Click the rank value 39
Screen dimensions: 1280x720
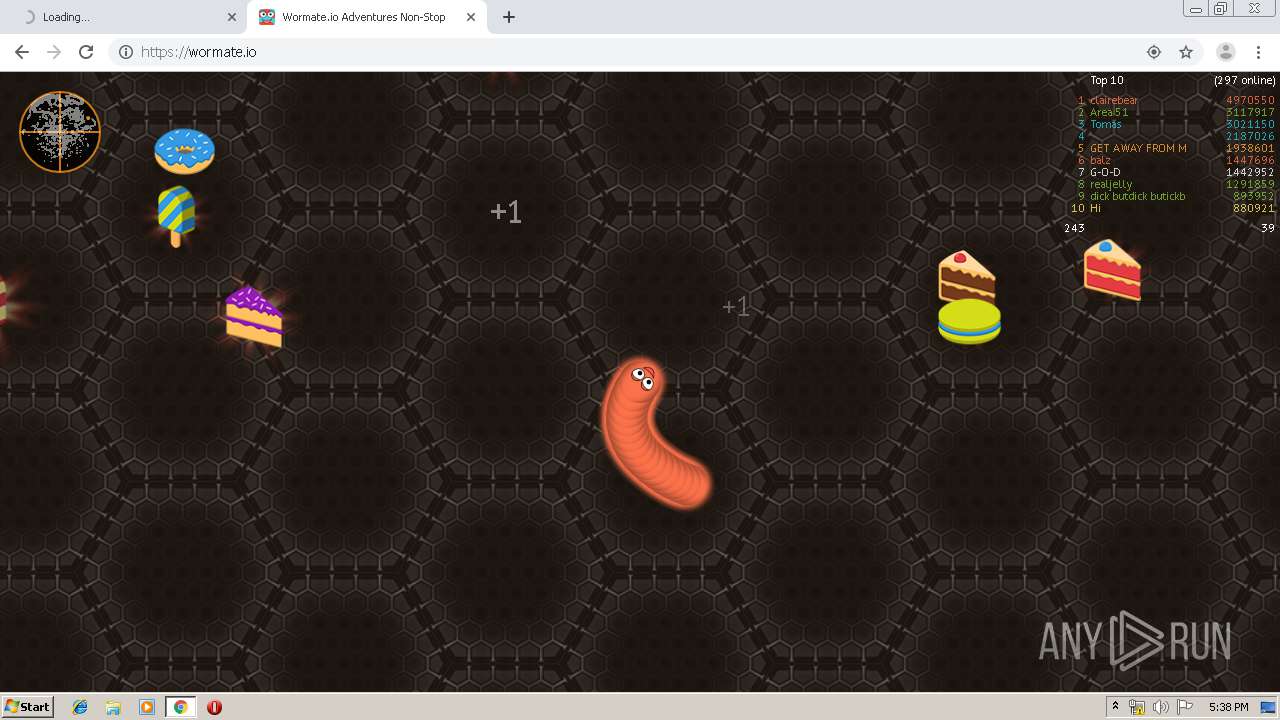[1268, 228]
